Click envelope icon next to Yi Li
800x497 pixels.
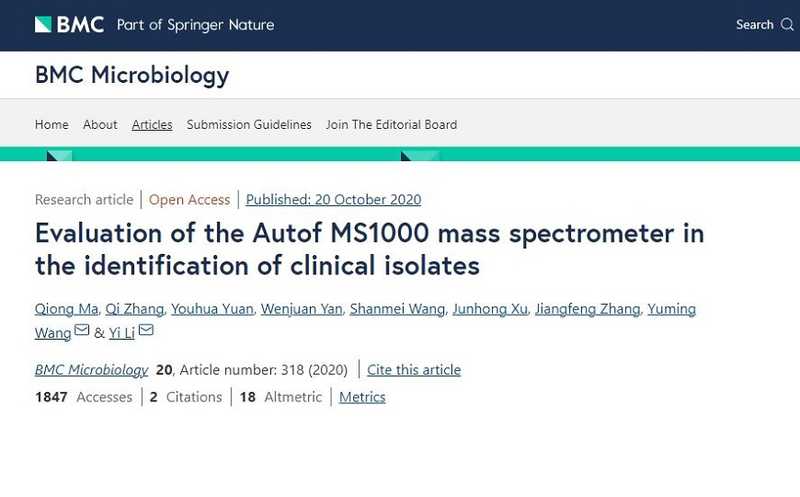pyautogui.click(x=146, y=331)
